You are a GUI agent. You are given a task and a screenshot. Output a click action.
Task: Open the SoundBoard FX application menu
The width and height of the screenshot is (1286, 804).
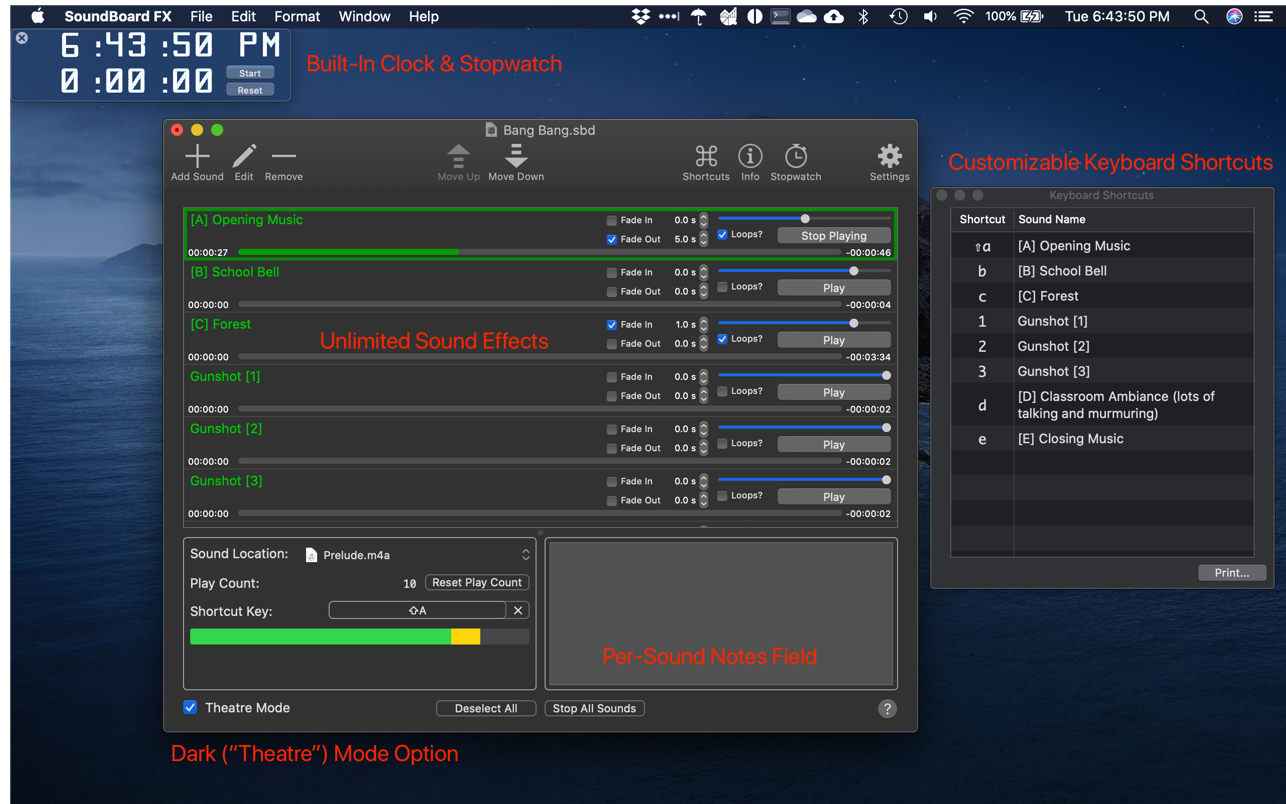tap(118, 16)
